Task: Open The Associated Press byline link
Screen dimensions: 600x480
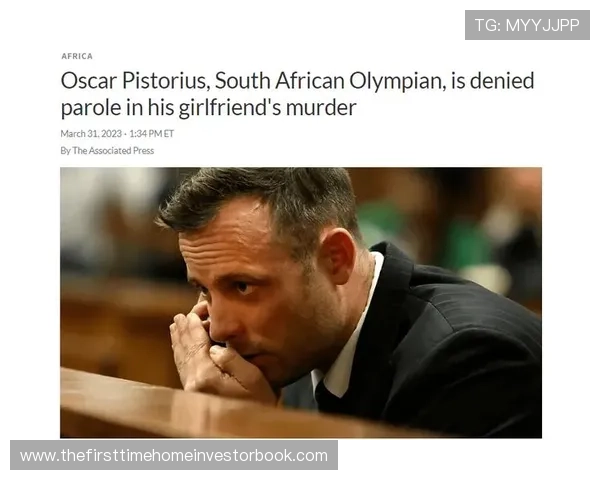Action: point(113,150)
